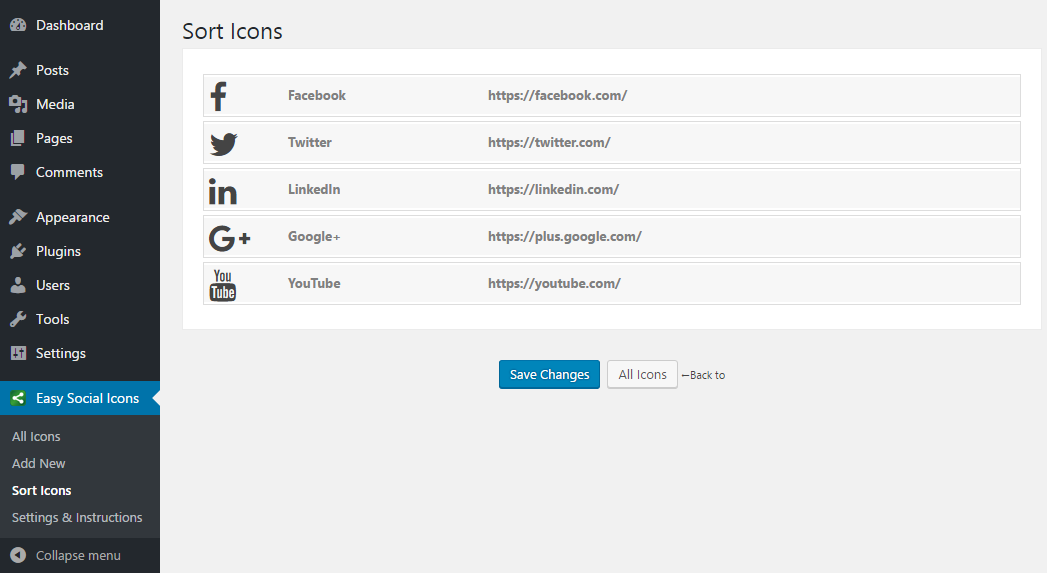Open the Tools menu
1047x573 pixels.
pos(53,319)
